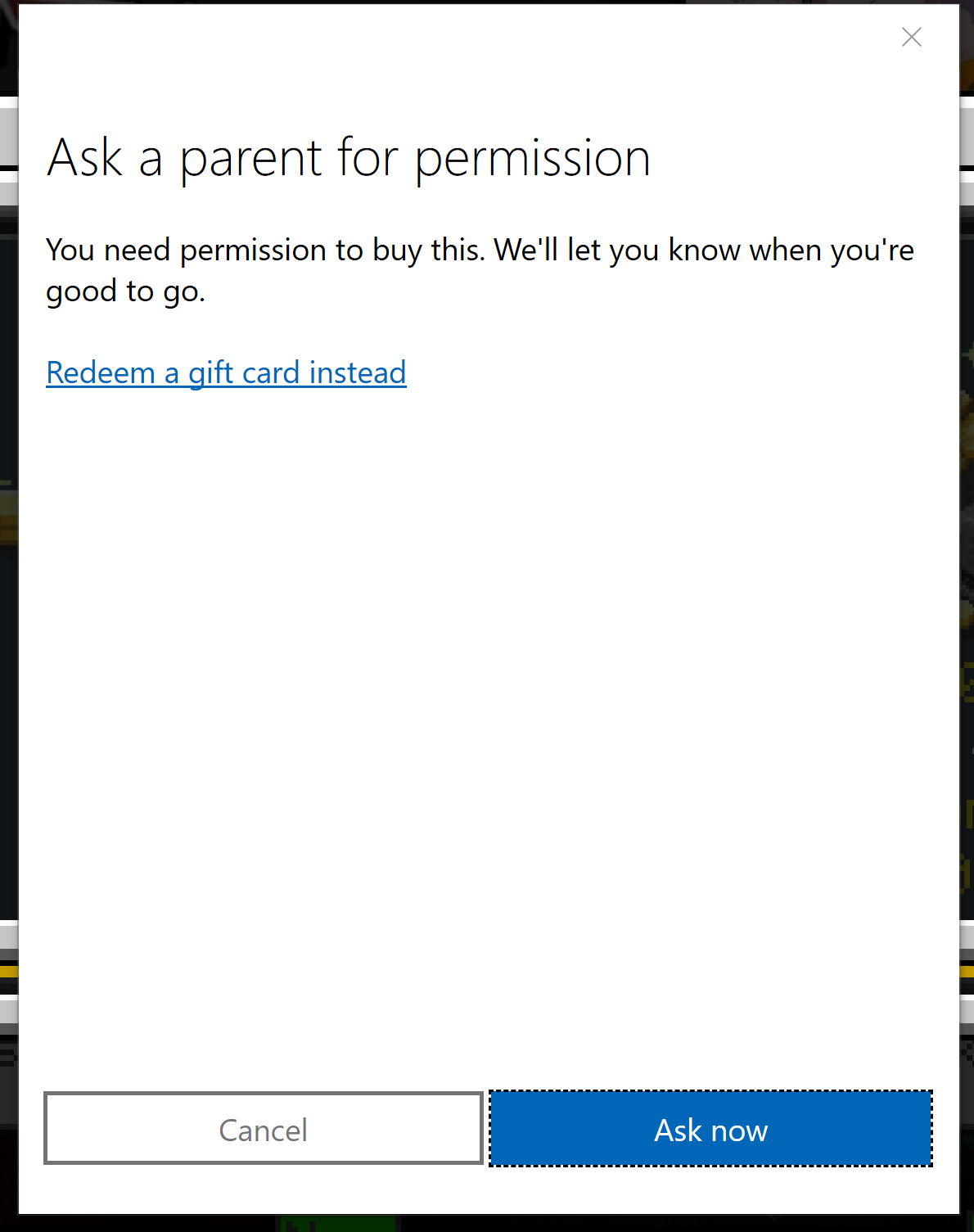Ask a parent now for permission
Image resolution: width=974 pixels, height=1232 pixels.
click(x=710, y=1129)
